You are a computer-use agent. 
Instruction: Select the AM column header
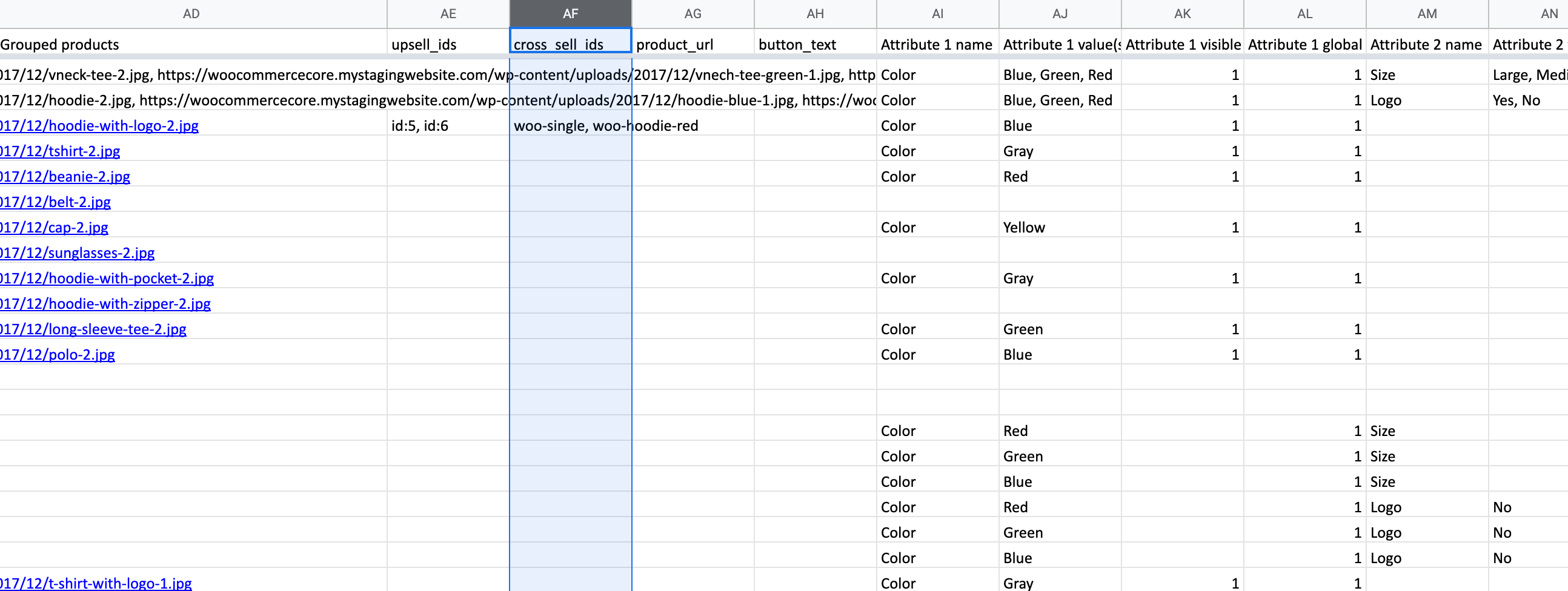1426,13
